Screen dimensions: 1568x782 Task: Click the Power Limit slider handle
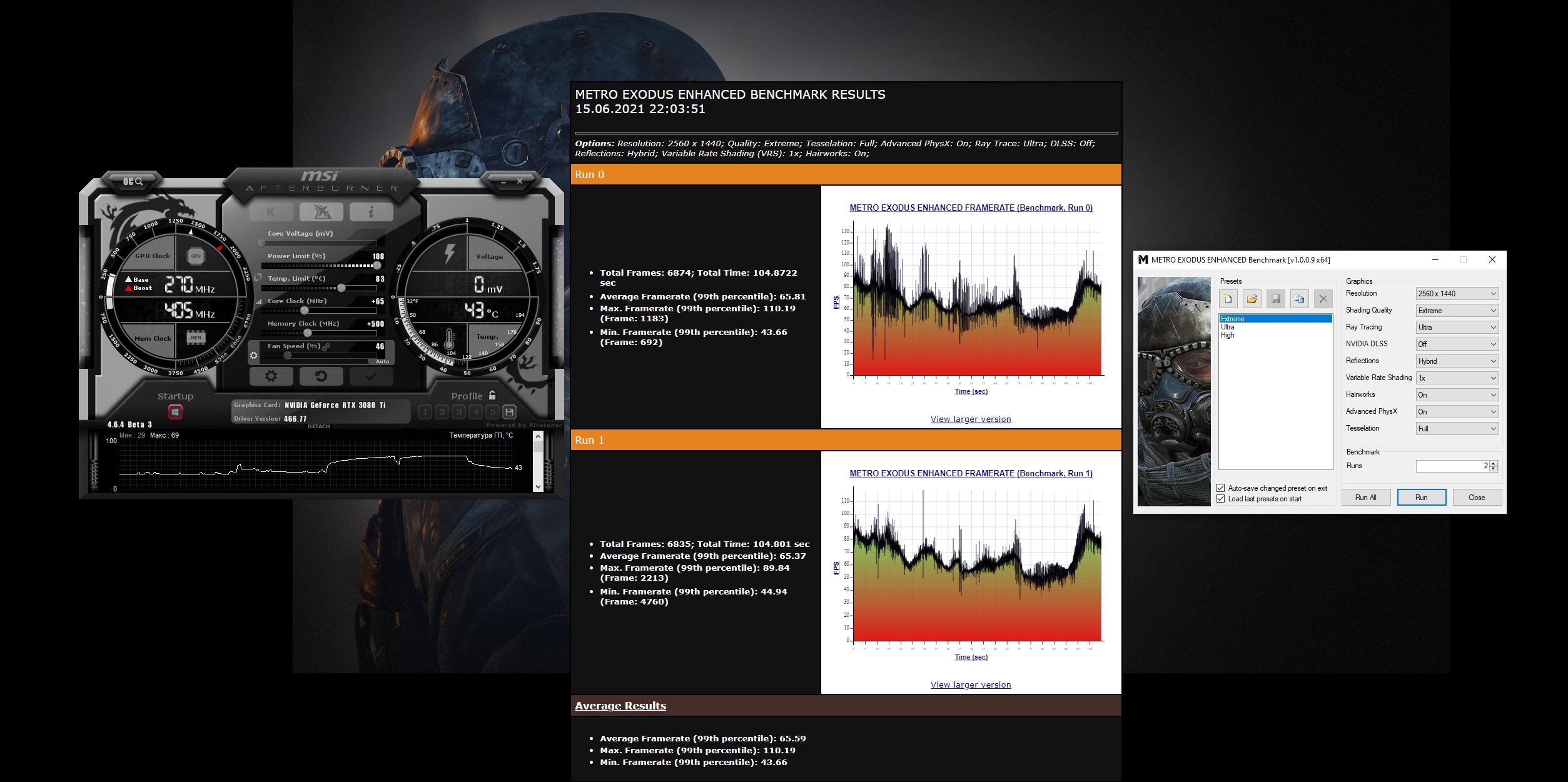[377, 266]
